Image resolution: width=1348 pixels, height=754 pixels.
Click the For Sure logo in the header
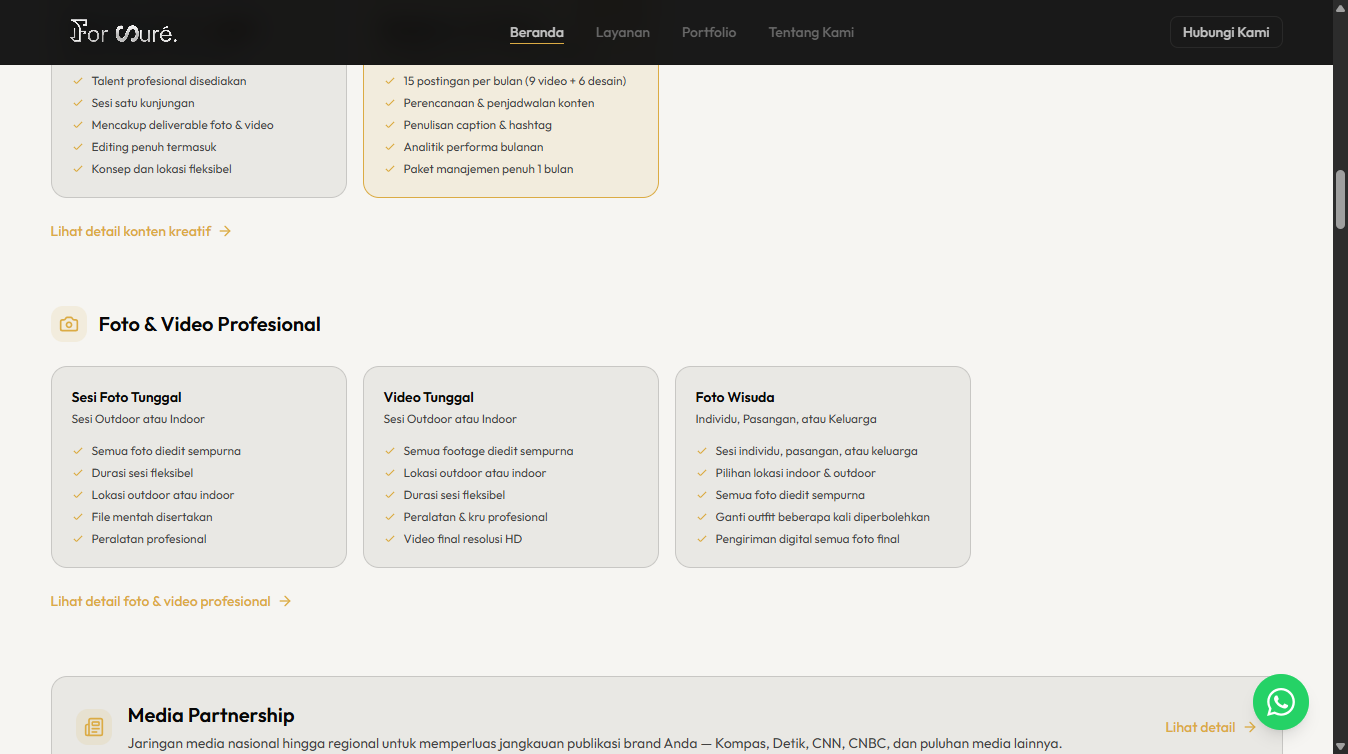coord(124,32)
